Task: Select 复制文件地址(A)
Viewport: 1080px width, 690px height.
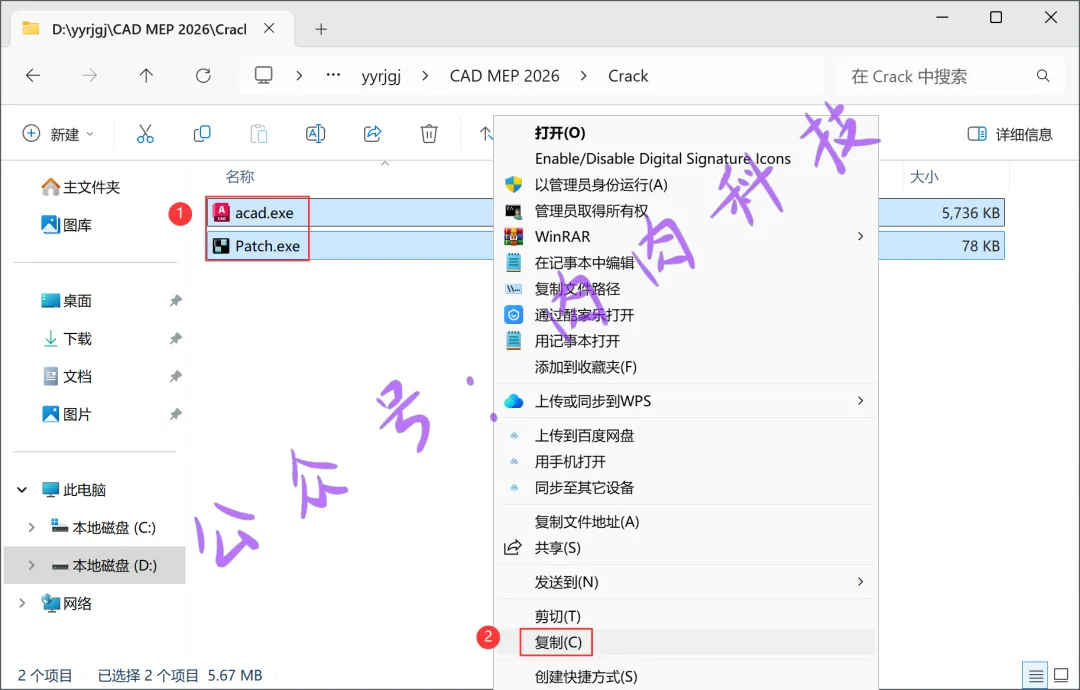Action: (x=587, y=522)
